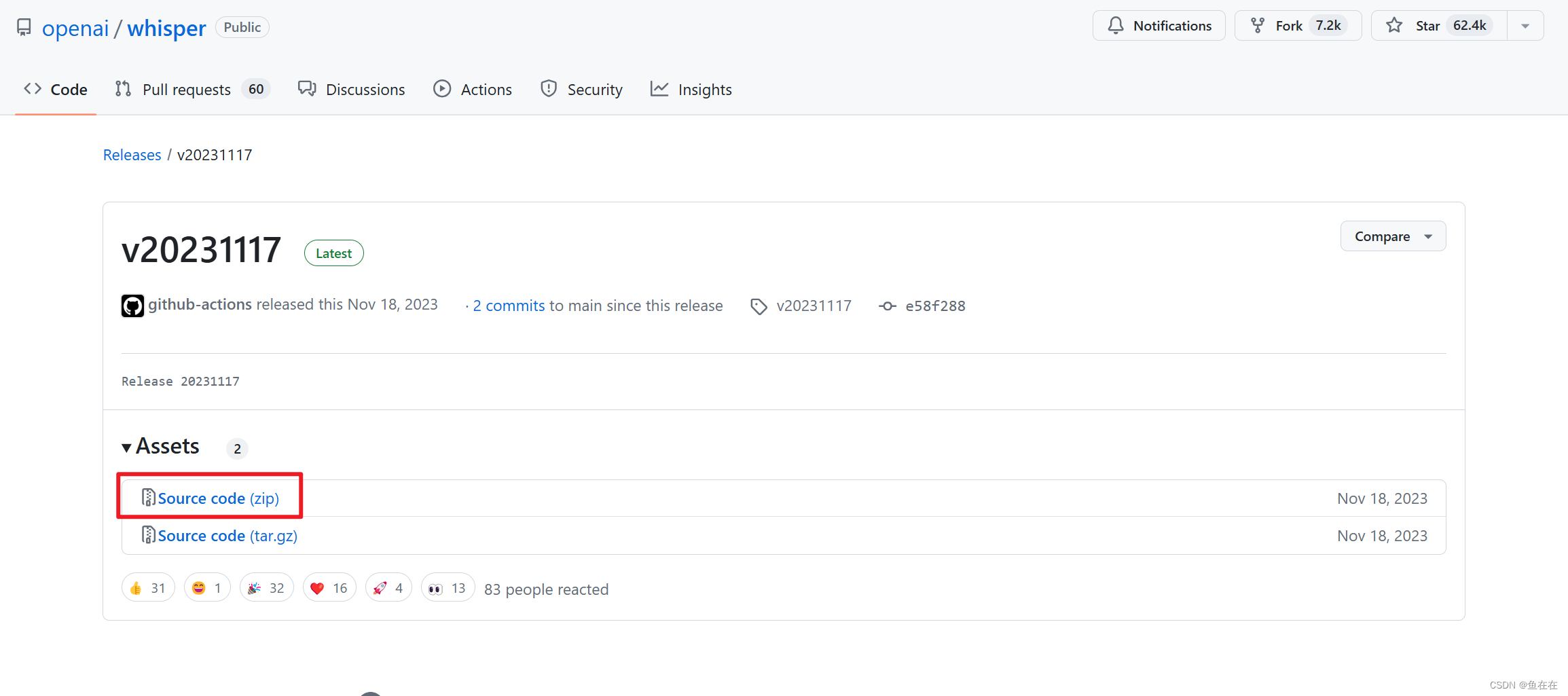This screenshot has height=696, width=1568.
Task: Open the Actions tab
Action: (473, 89)
